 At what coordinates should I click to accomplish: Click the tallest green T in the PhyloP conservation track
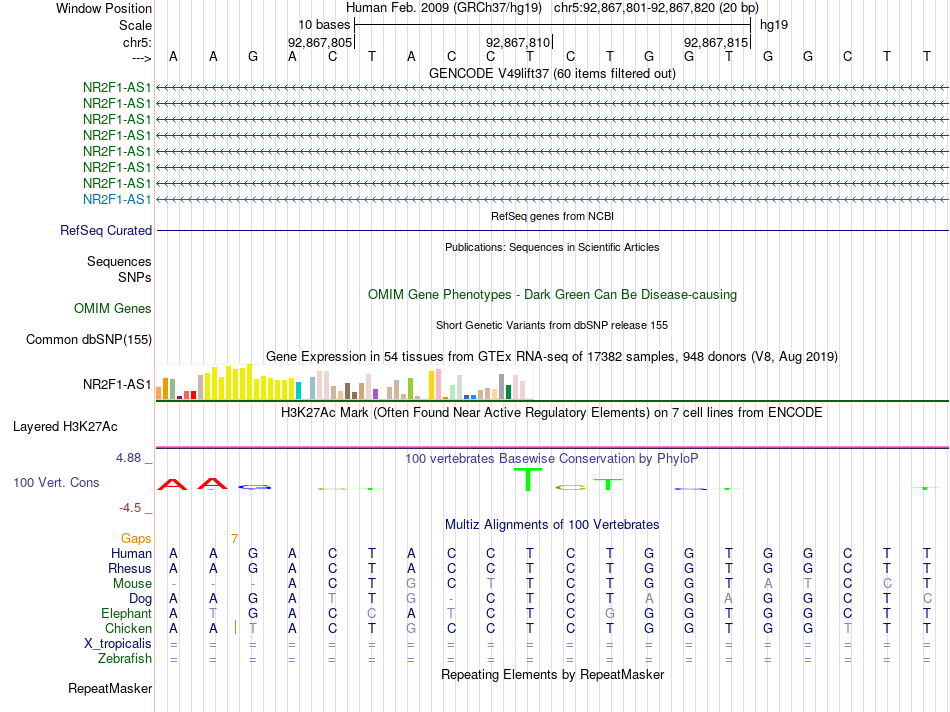tap(528, 479)
